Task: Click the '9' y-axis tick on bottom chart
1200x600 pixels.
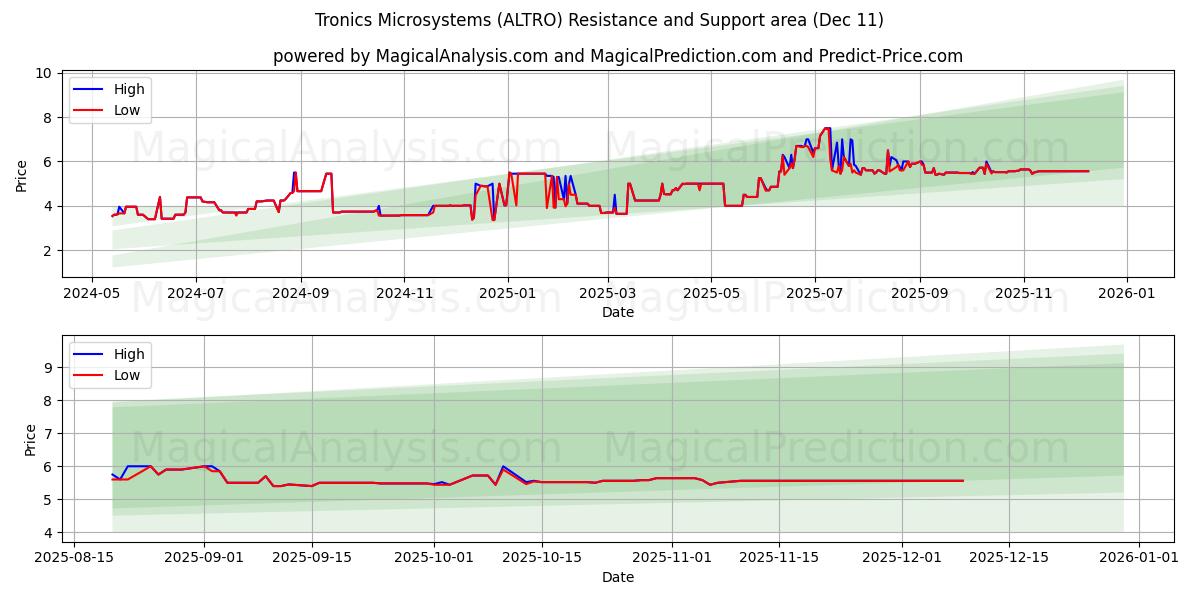Action: 48,368
